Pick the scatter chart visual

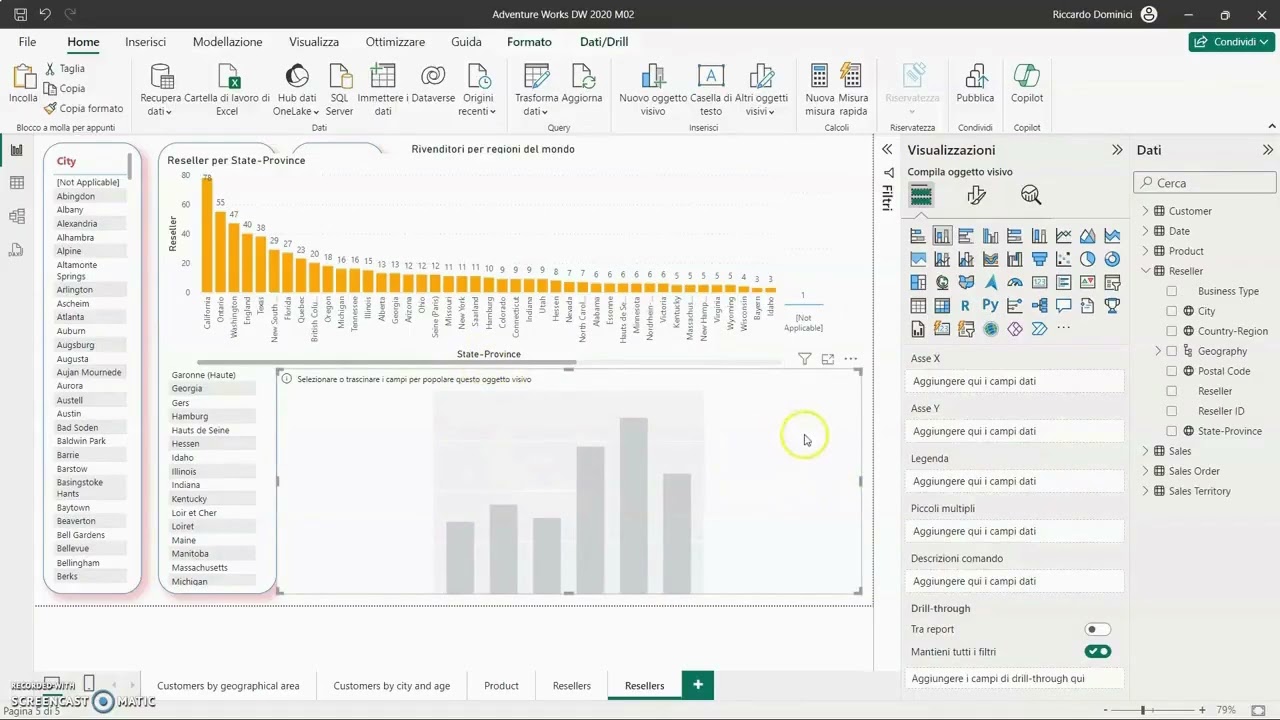[1063, 259]
